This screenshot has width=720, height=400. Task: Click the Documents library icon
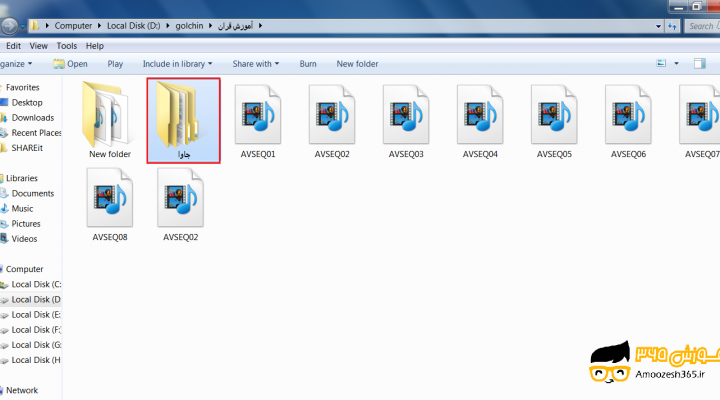pyautogui.click(x=4, y=193)
